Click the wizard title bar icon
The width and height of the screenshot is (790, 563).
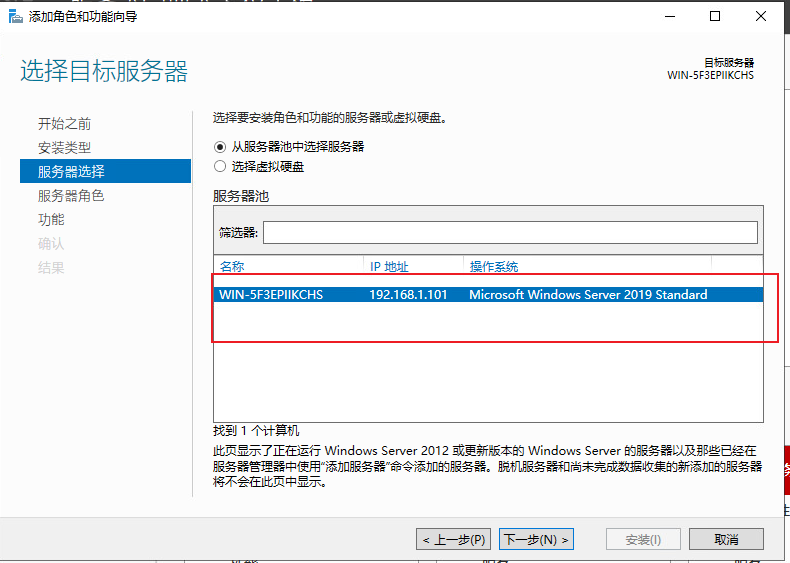coord(16,17)
